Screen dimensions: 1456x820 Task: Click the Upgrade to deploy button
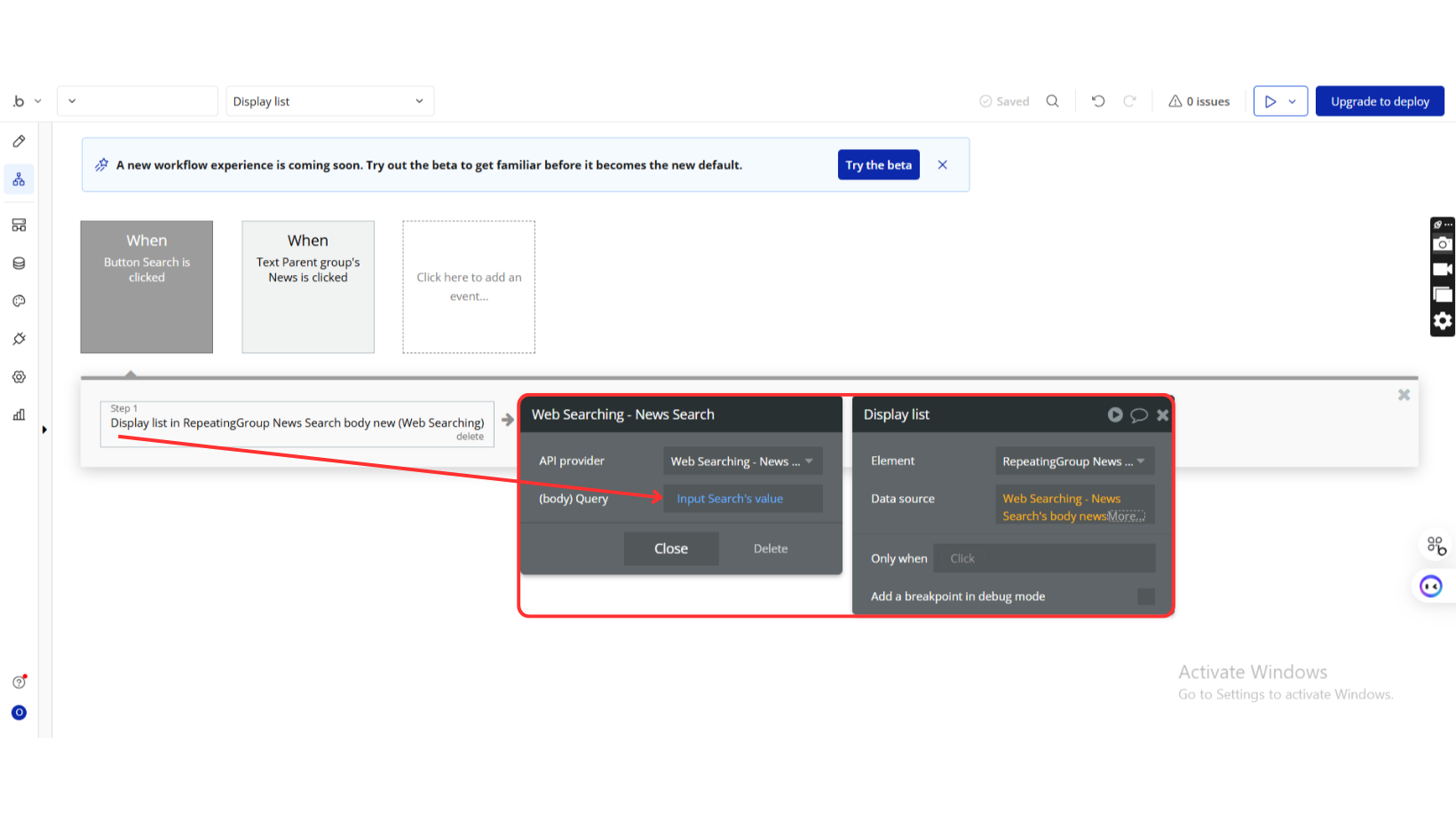[x=1379, y=101]
